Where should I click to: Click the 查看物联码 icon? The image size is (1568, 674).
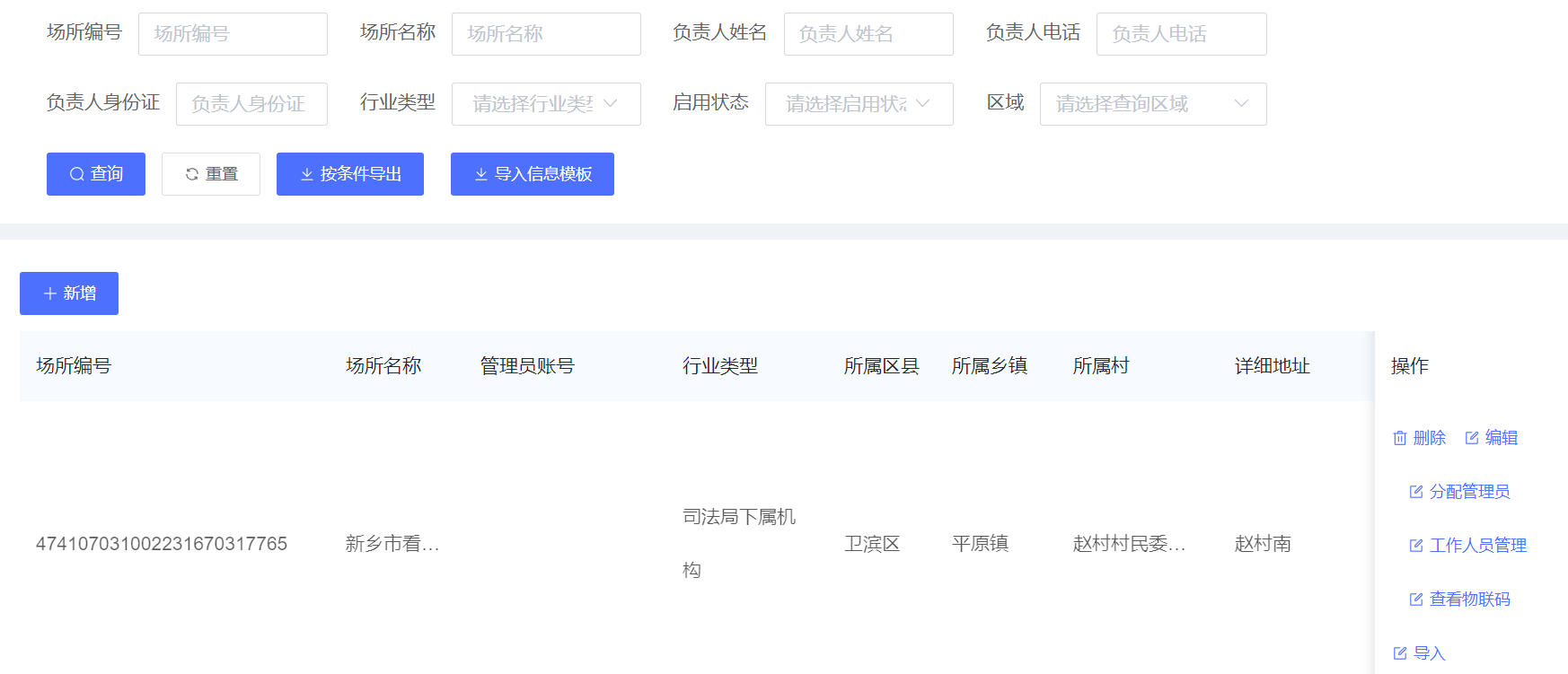1416,600
